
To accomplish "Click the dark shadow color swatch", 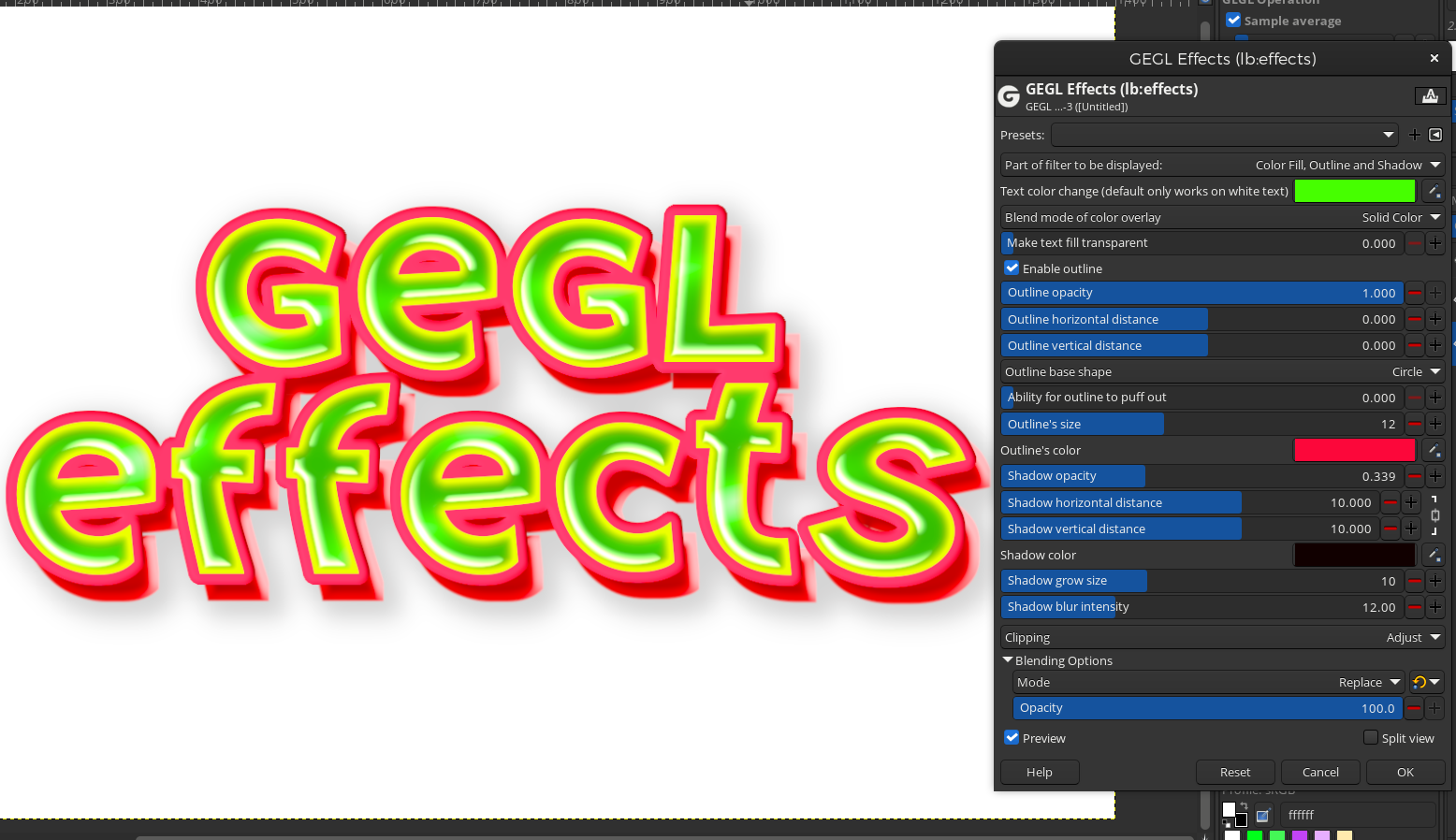I will [1355, 555].
